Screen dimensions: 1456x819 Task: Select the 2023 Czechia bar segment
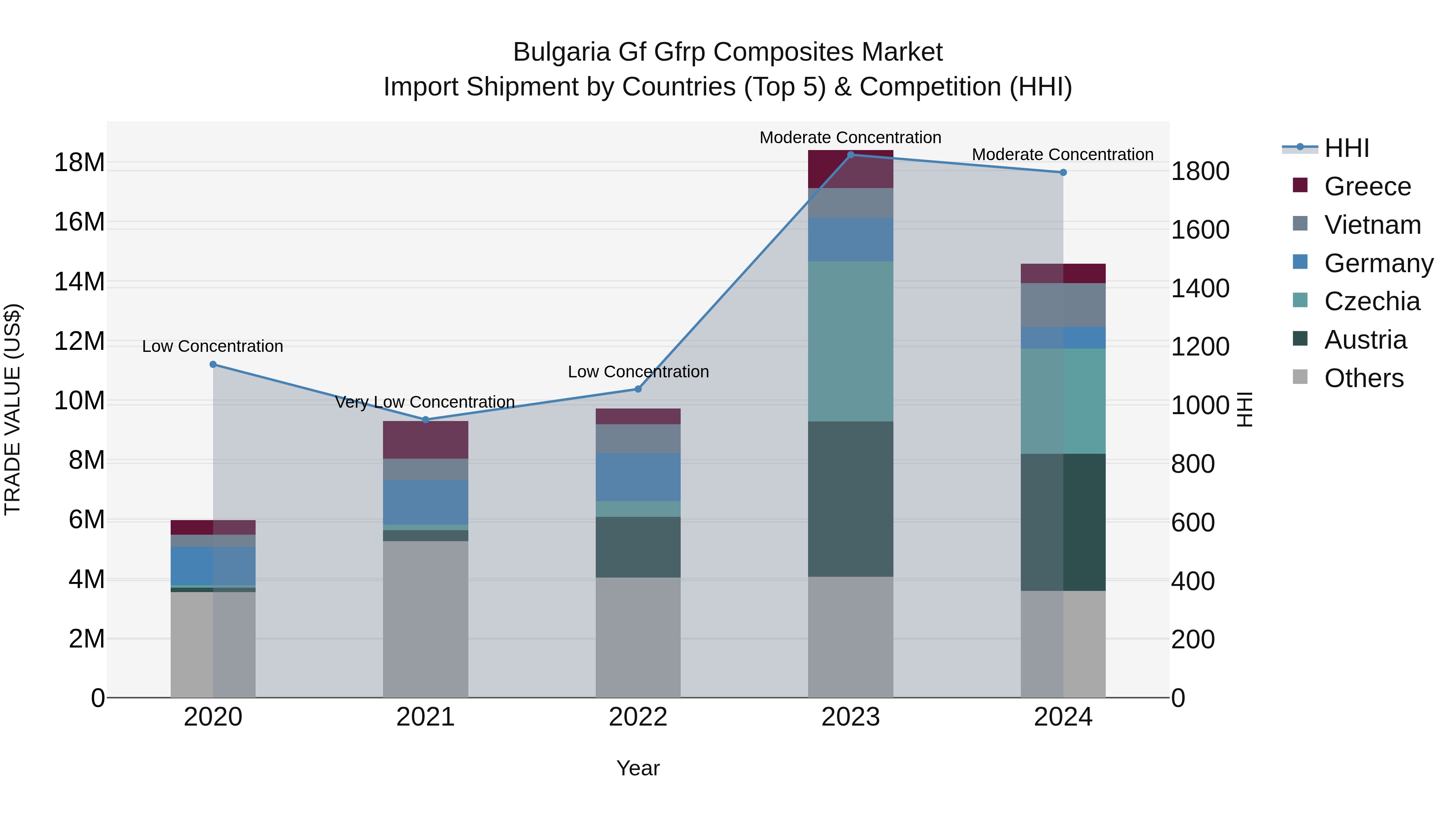[x=851, y=341]
